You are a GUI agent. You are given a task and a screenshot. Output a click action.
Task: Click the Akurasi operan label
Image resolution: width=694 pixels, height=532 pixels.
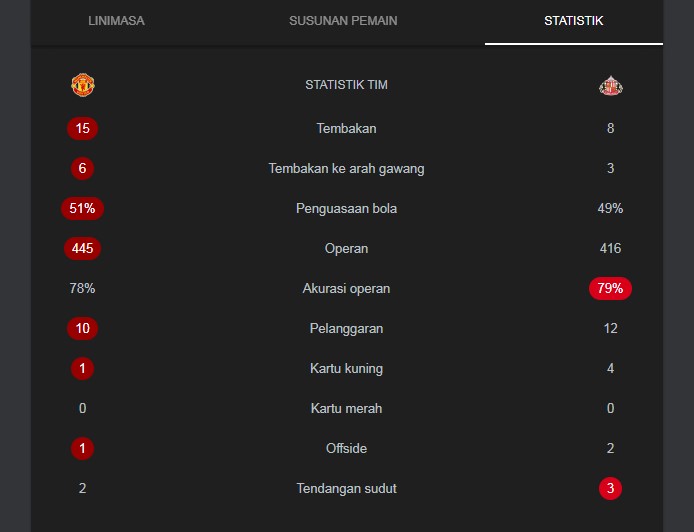[346, 288]
